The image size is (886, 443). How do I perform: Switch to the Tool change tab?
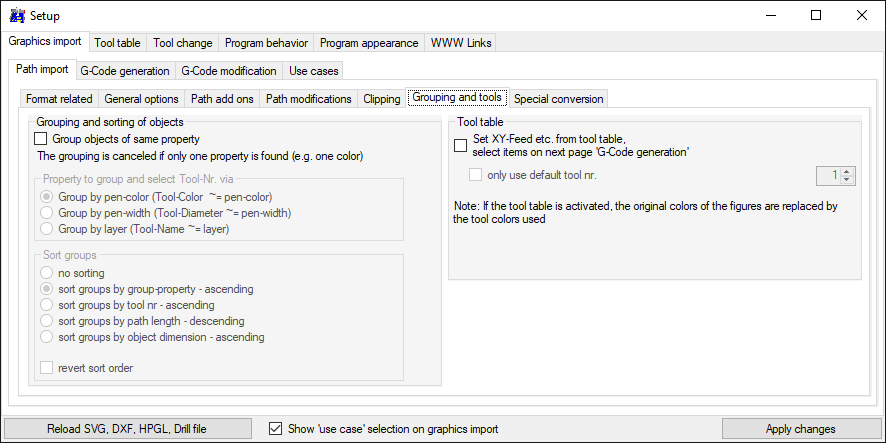[x=183, y=43]
